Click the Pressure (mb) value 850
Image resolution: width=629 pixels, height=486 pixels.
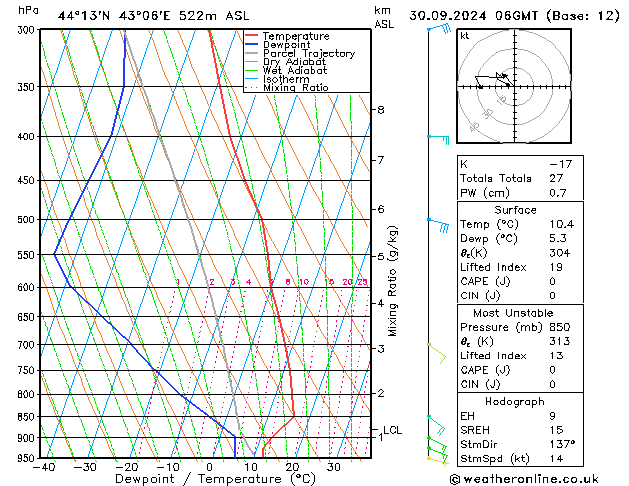click(x=560, y=327)
